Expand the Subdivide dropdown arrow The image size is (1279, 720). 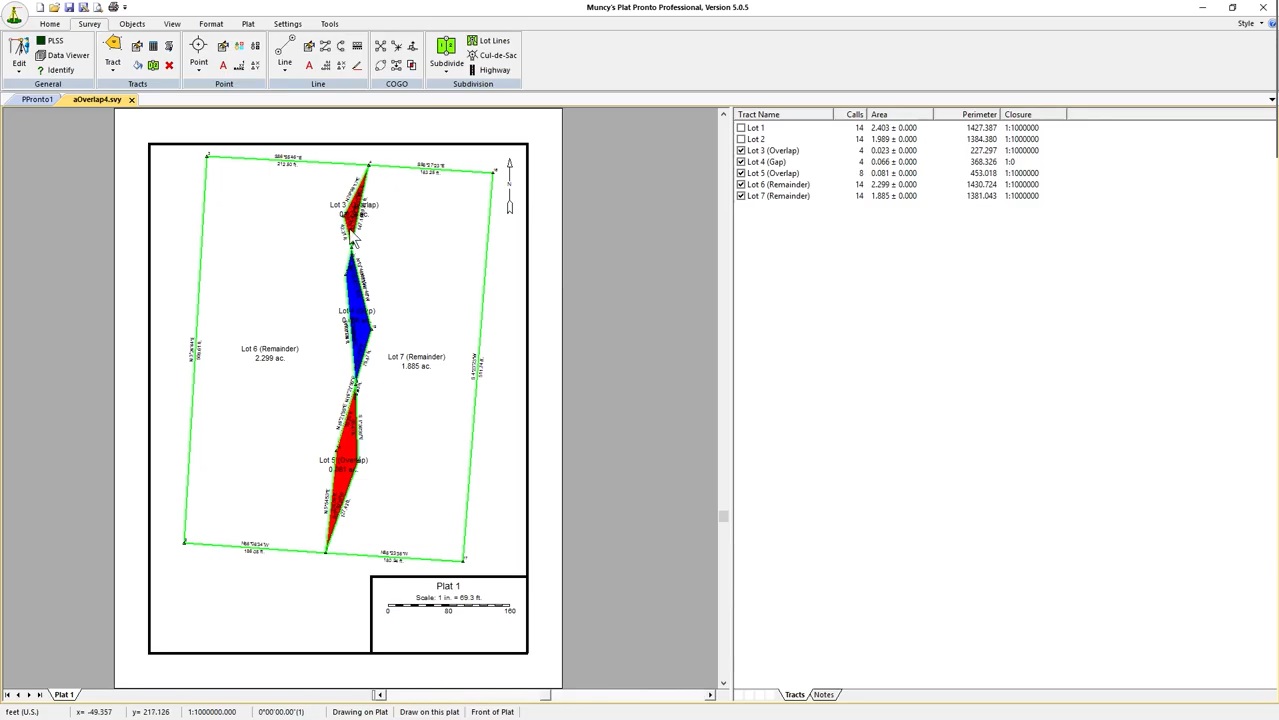coord(446,73)
